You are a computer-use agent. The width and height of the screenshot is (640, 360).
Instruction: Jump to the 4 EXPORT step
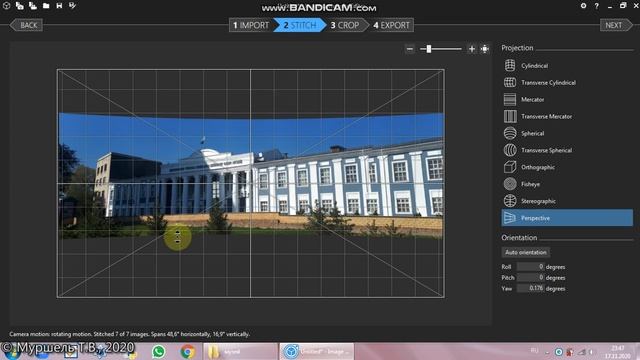[x=391, y=25]
